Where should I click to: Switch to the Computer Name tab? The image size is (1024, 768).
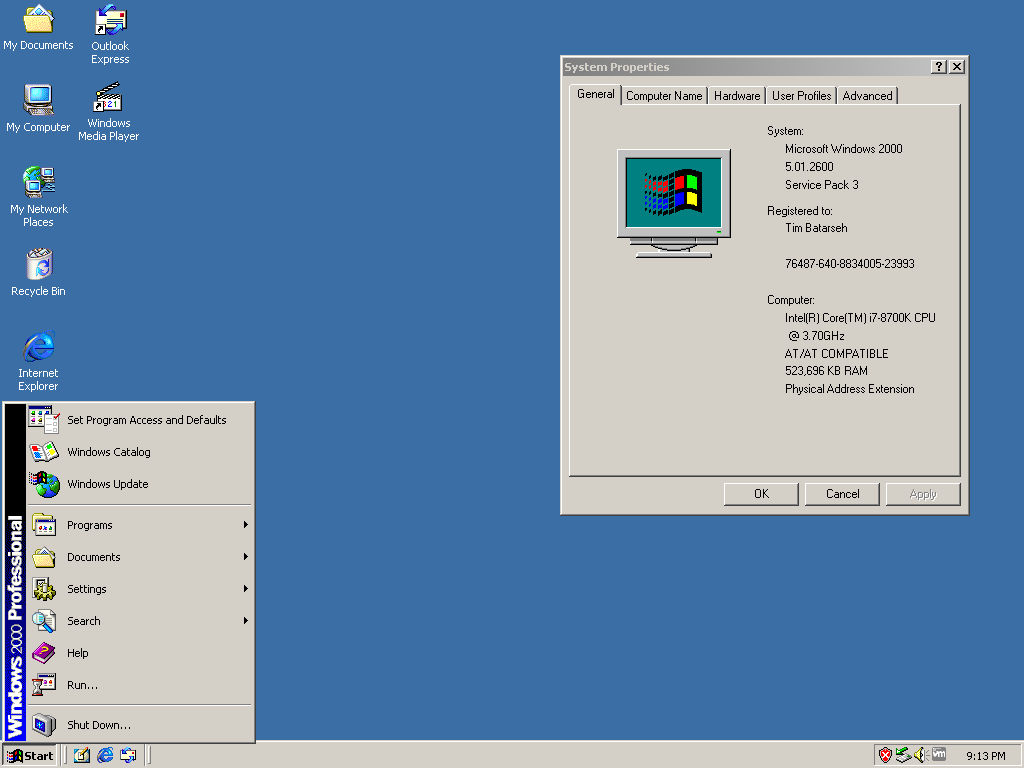click(x=664, y=95)
